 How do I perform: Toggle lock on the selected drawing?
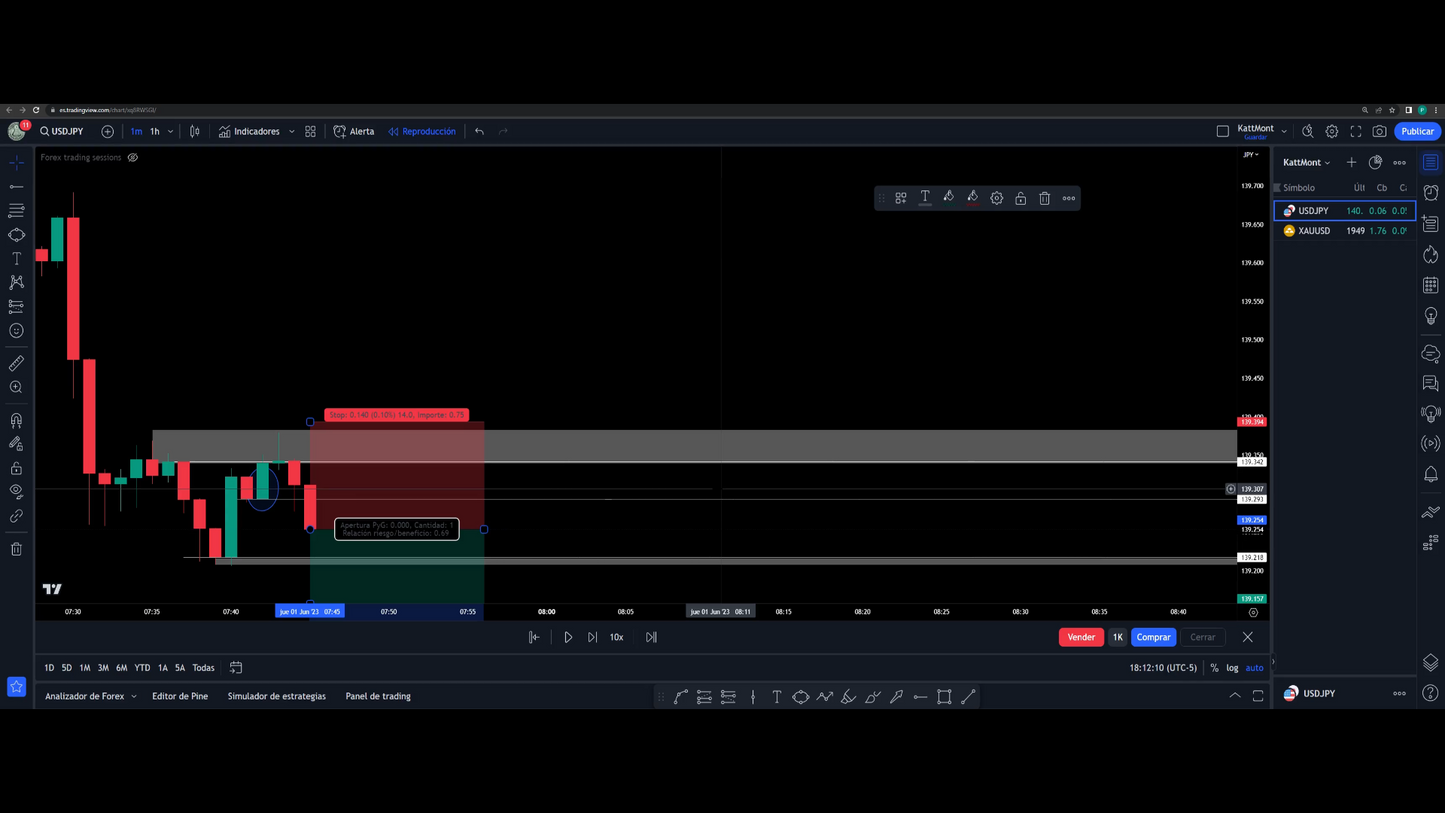pyautogui.click(x=1020, y=198)
